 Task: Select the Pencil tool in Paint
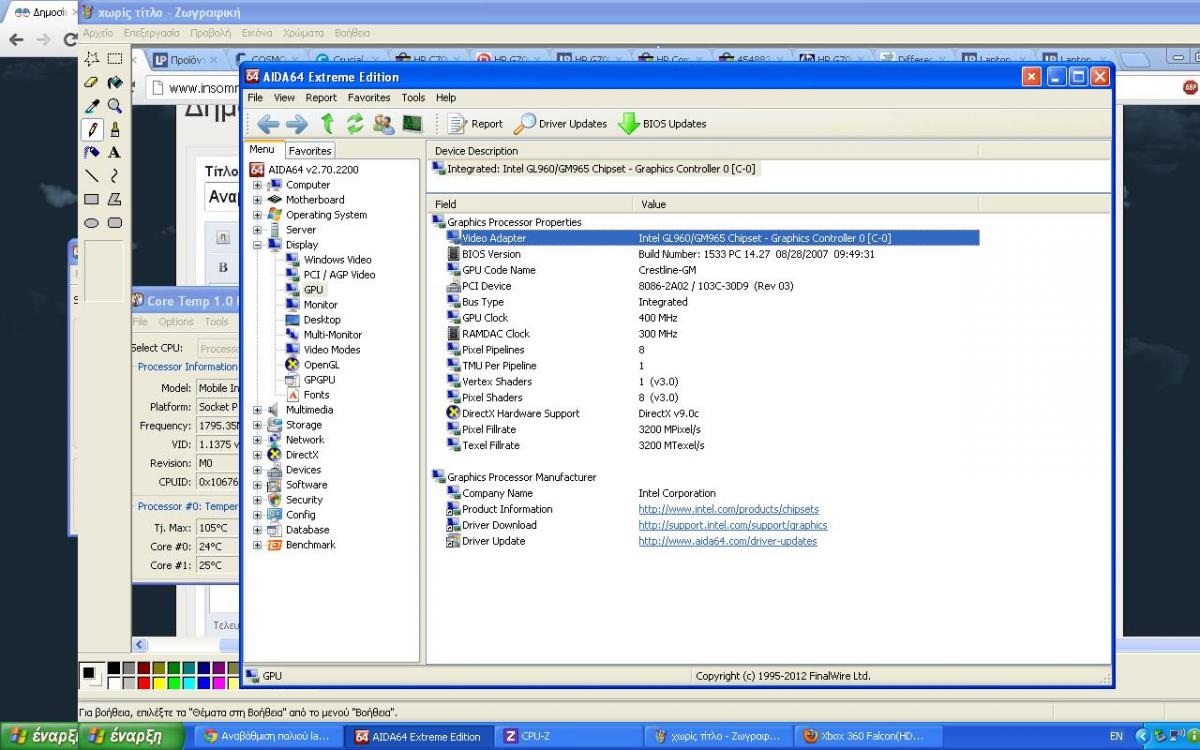point(92,129)
